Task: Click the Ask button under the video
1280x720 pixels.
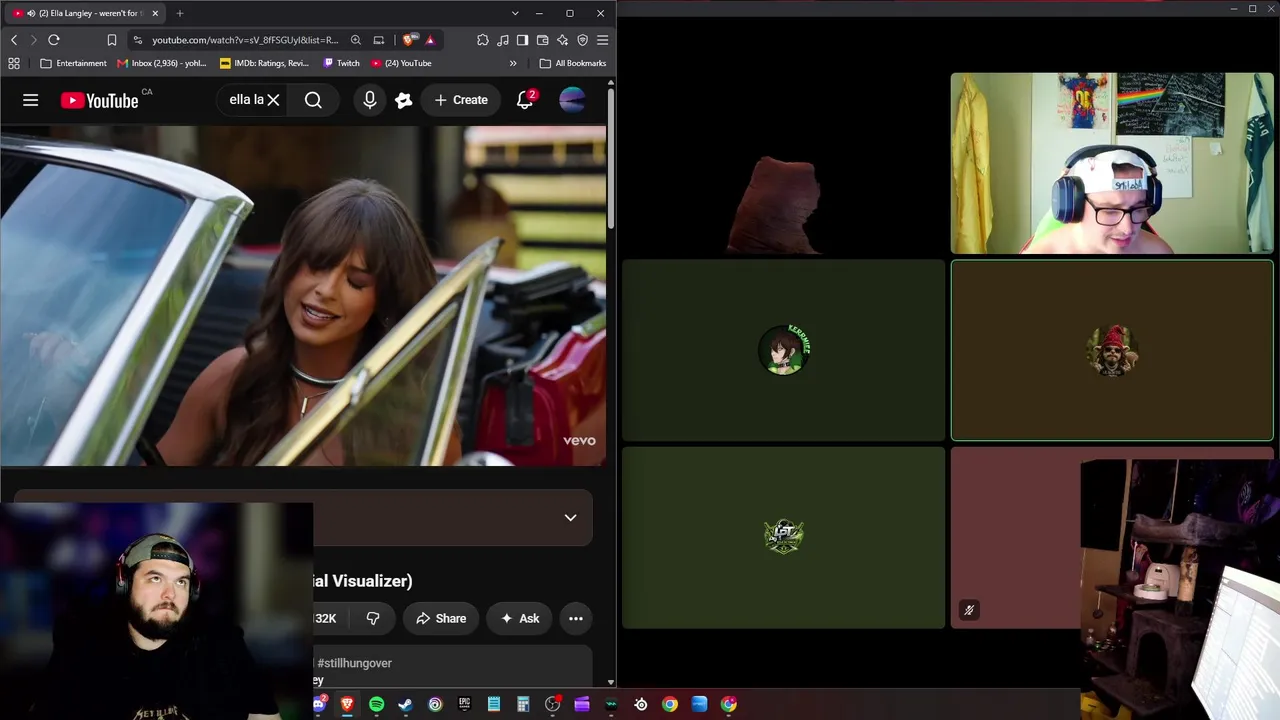Action: pos(520,618)
